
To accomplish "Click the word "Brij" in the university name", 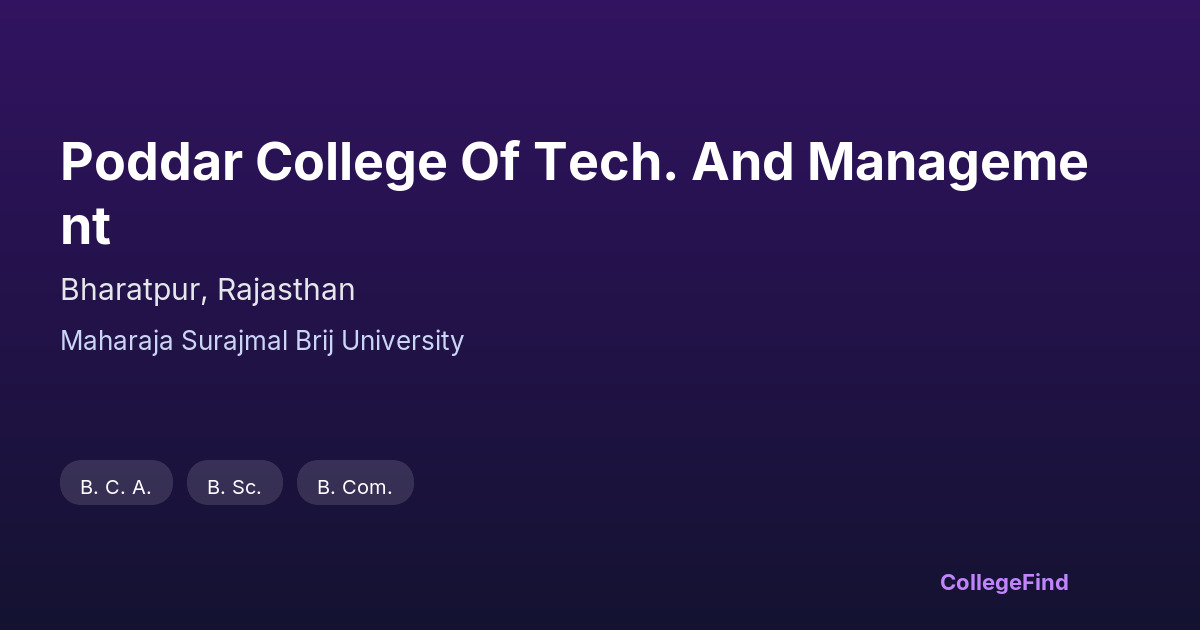I will point(315,341).
